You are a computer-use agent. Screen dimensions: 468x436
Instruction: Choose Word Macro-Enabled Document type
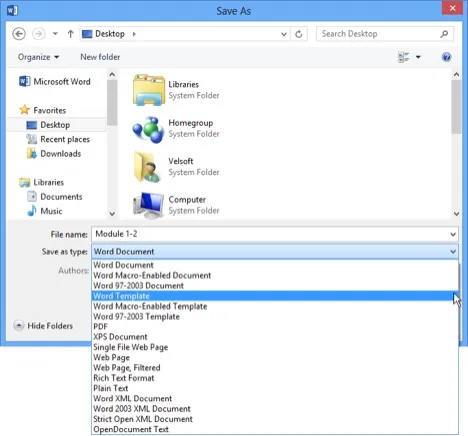pyautogui.click(x=275, y=275)
